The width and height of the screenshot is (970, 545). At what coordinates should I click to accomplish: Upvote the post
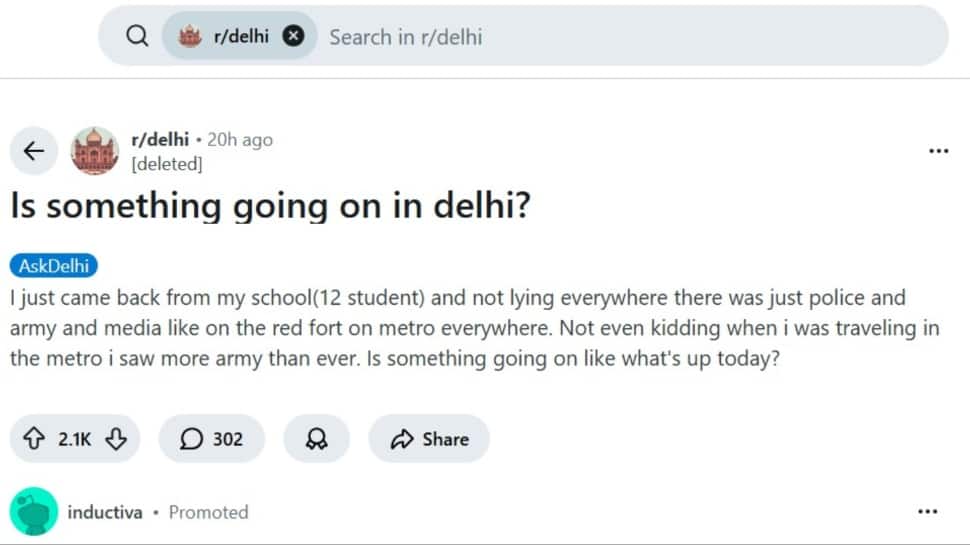click(33, 439)
